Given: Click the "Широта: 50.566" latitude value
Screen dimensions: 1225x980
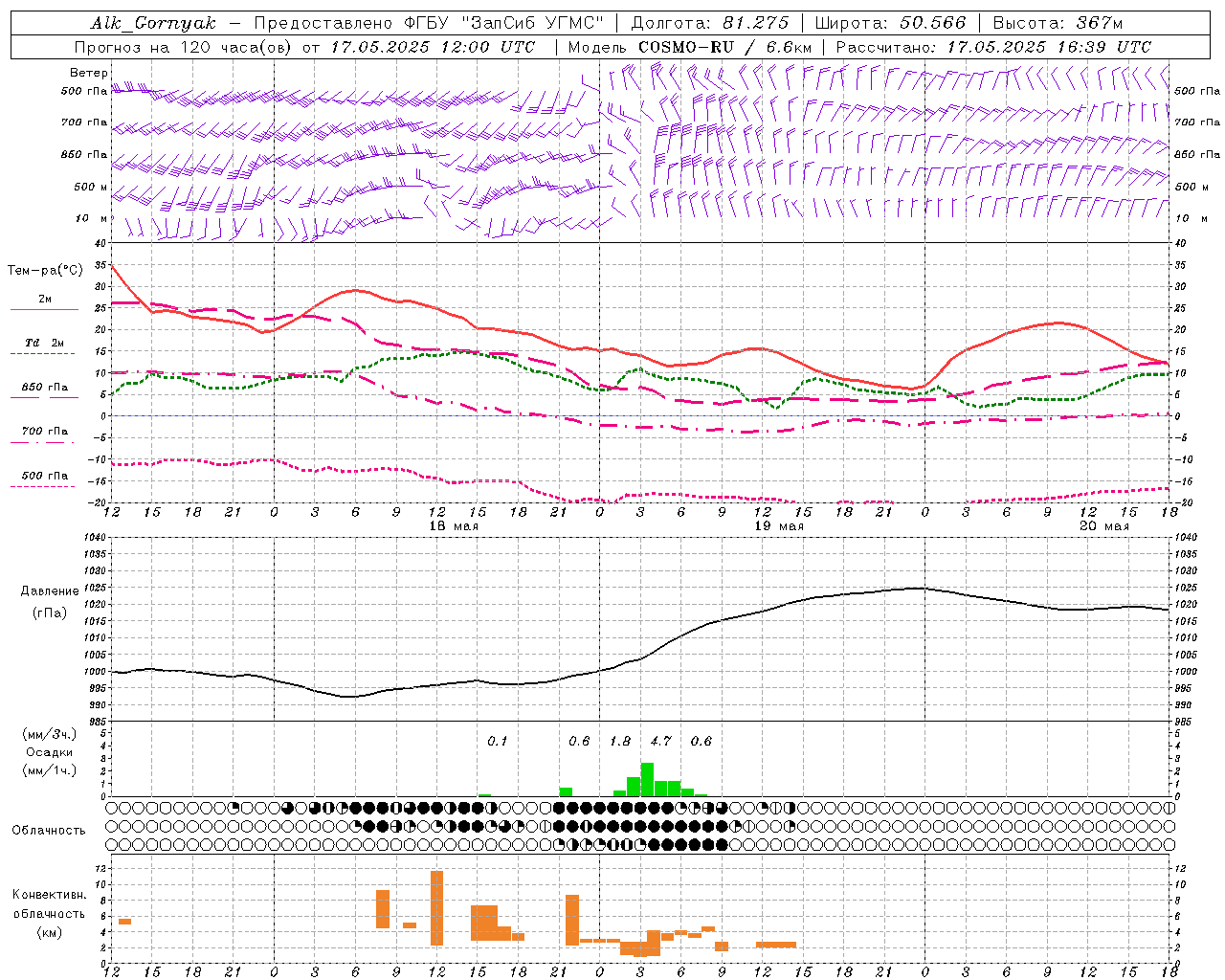Looking at the screenshot, I should (x=891, y=23).
